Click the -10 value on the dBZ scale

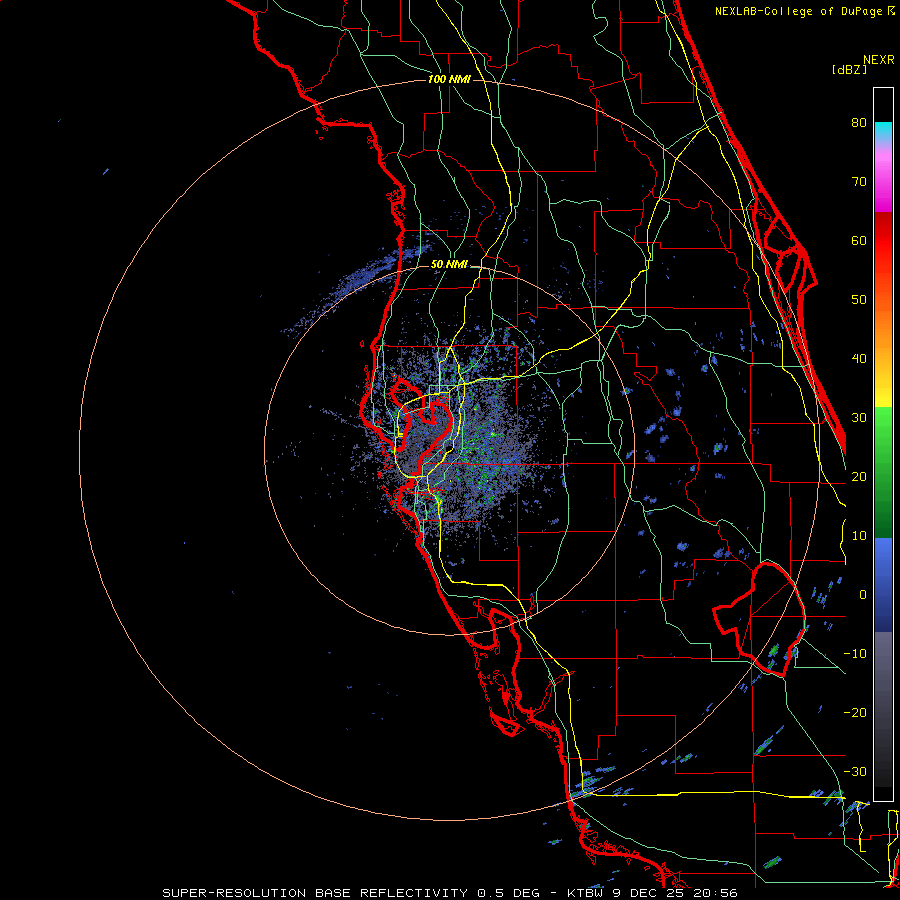coord(855,654)
